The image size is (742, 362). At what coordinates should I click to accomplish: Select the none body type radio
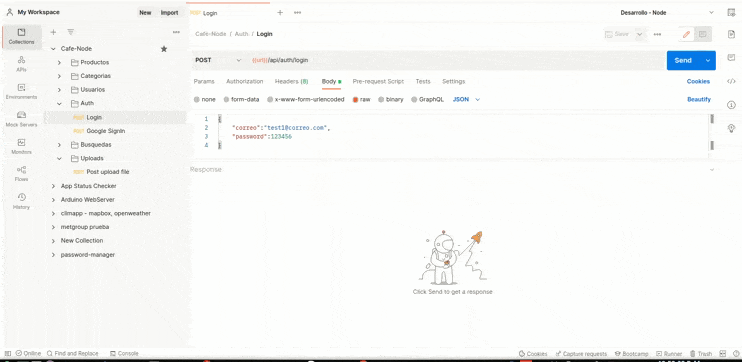tap(197, 99)
